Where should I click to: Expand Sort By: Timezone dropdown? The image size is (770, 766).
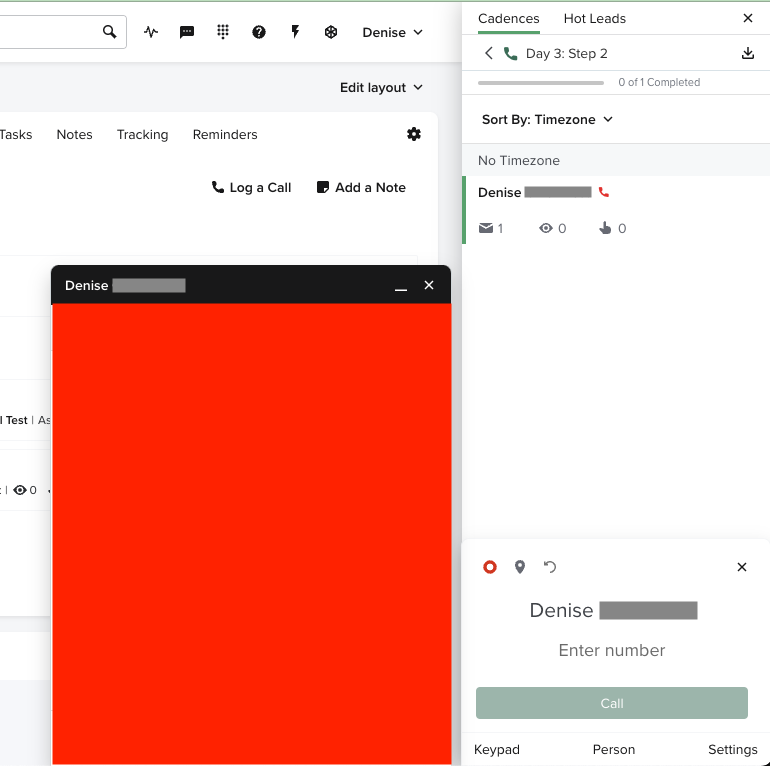547,120
